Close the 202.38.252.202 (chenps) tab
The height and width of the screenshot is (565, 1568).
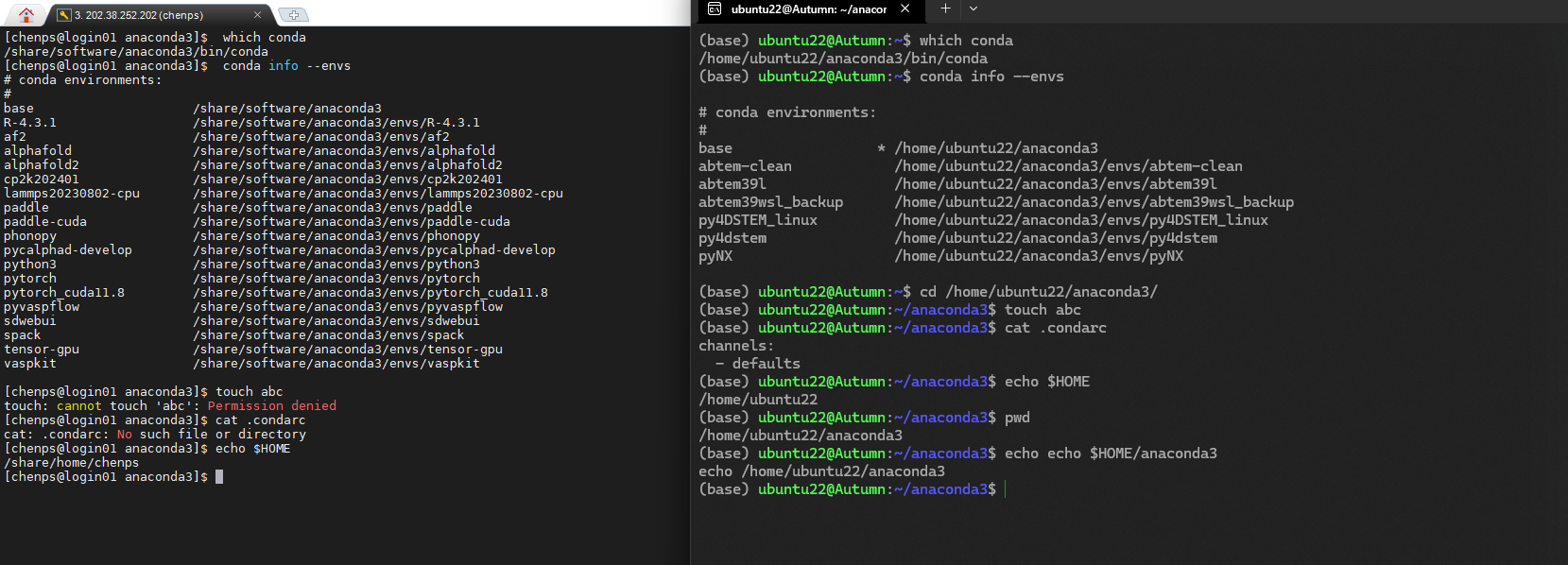tap(257, 15)
